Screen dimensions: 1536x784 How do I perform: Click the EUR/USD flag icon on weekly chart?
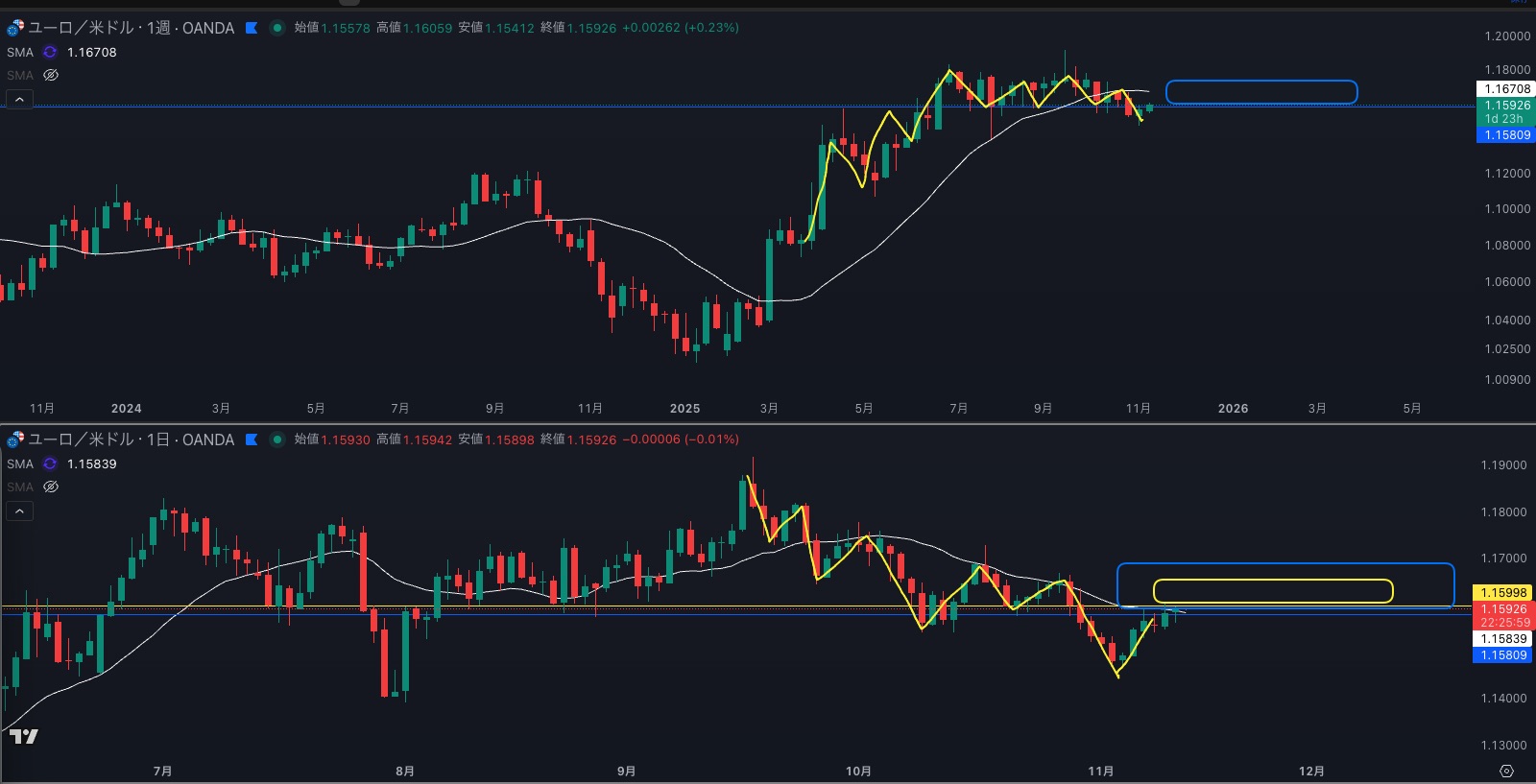14,28
